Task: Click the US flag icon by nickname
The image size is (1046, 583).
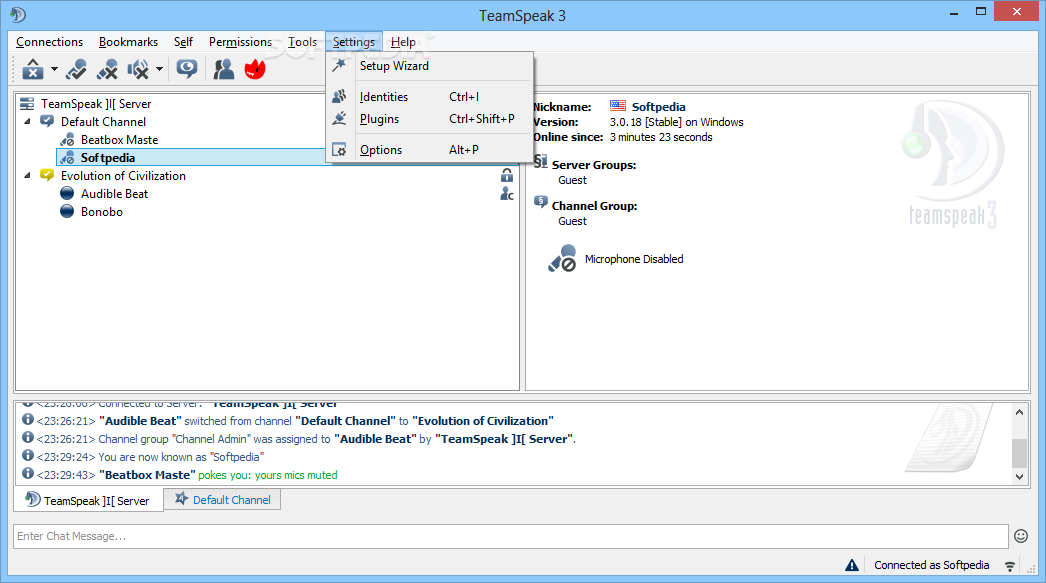Action: tap(618, 105)
